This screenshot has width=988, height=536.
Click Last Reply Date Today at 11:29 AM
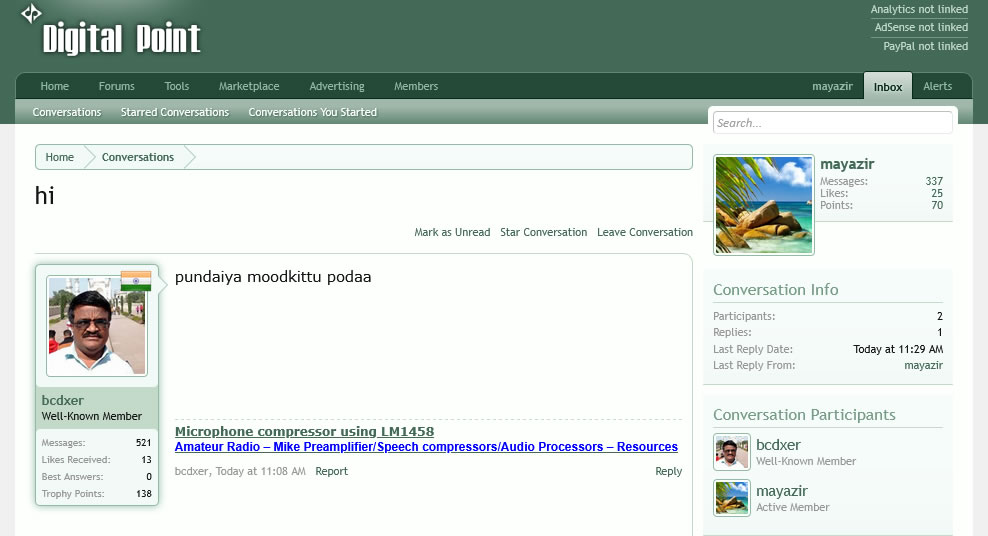898,349
